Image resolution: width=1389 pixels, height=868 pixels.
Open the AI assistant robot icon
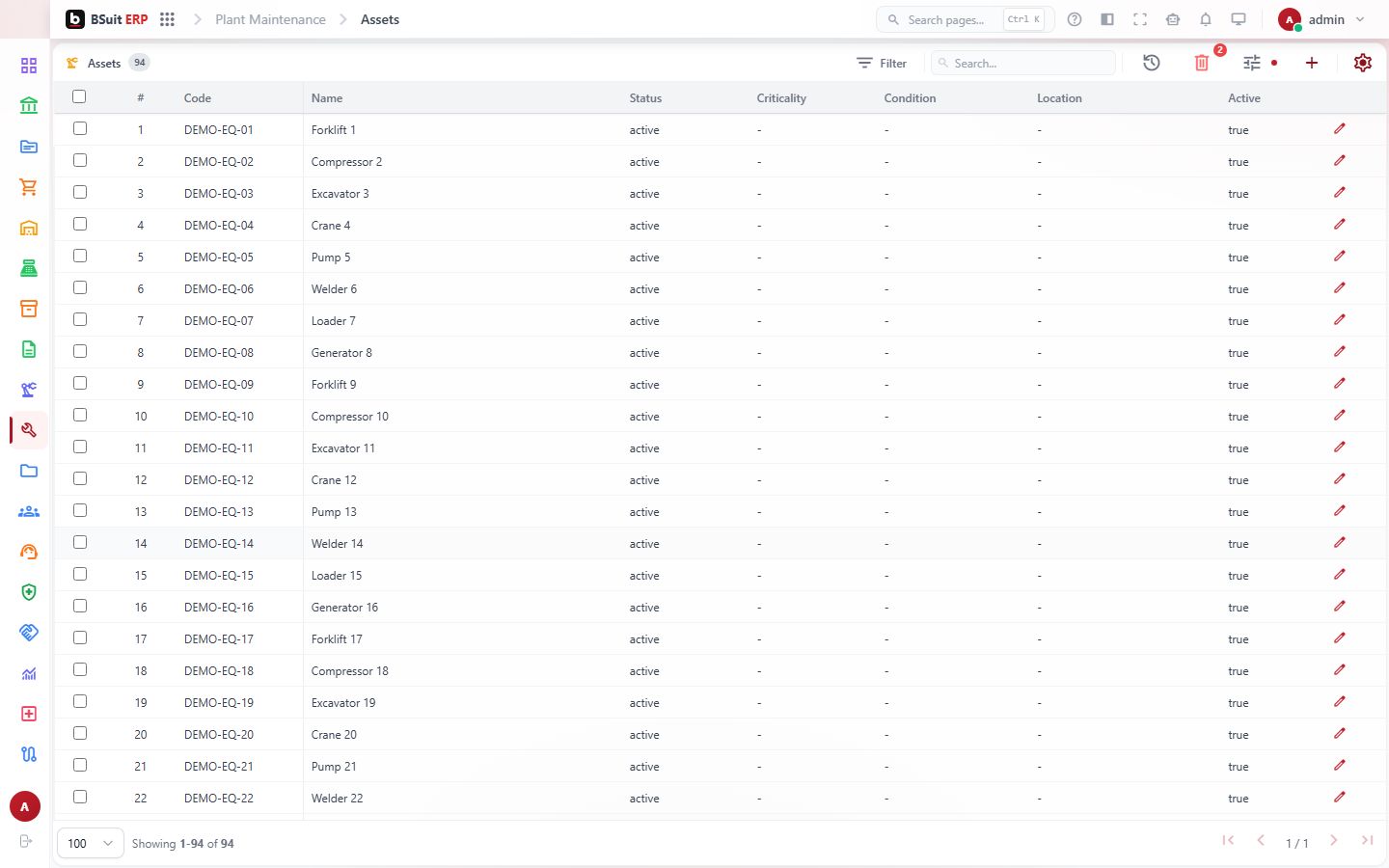[x=1173, y=19]
